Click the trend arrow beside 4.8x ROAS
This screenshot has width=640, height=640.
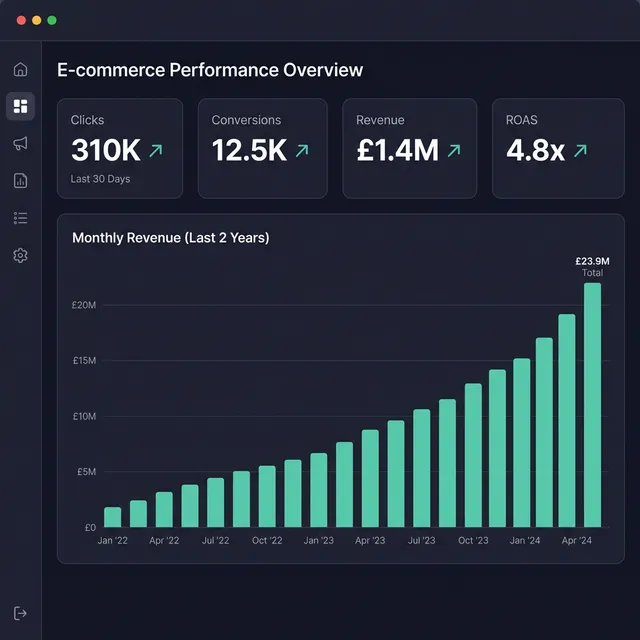[580, 151]
